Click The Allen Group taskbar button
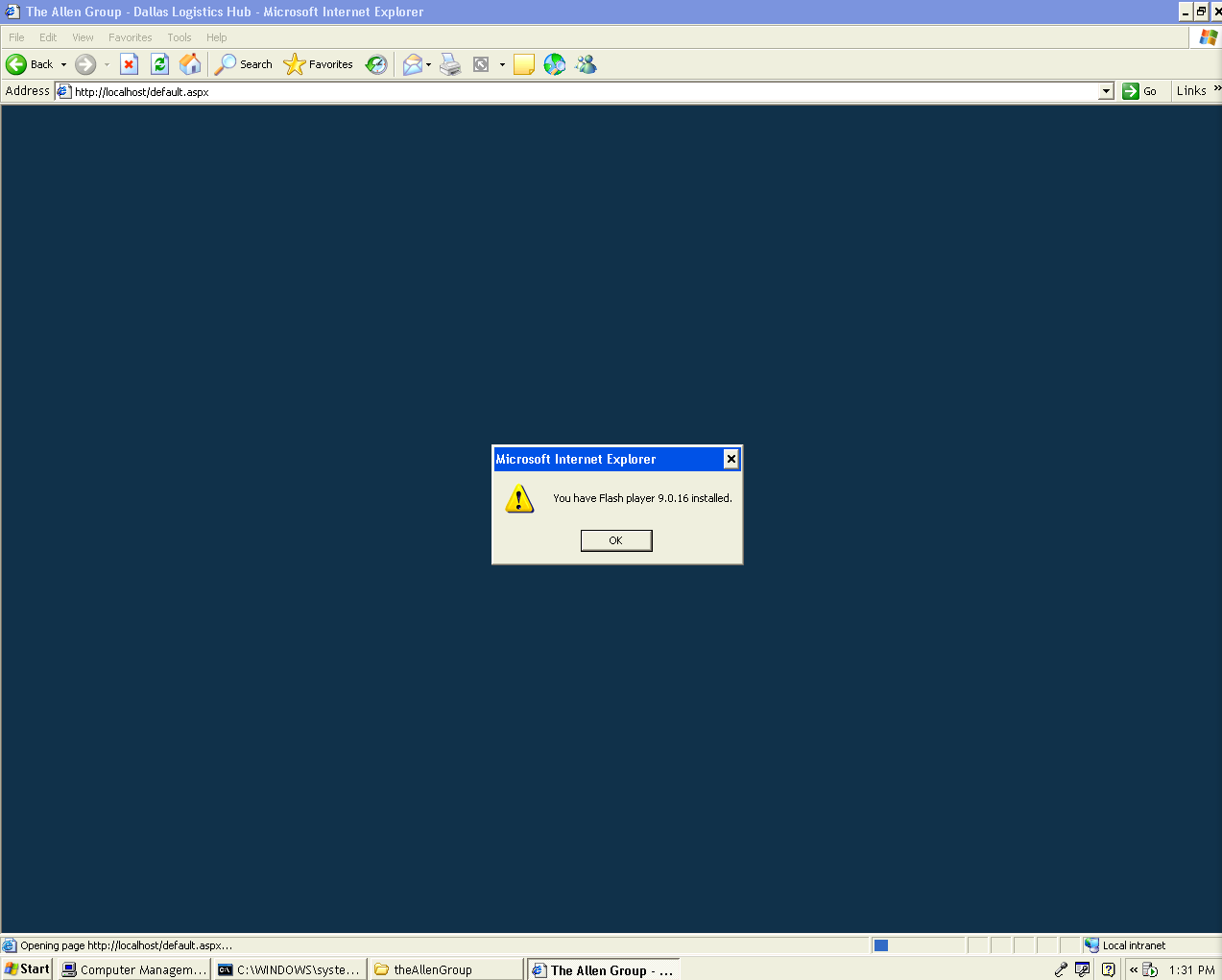 click(x=603, y=969)
